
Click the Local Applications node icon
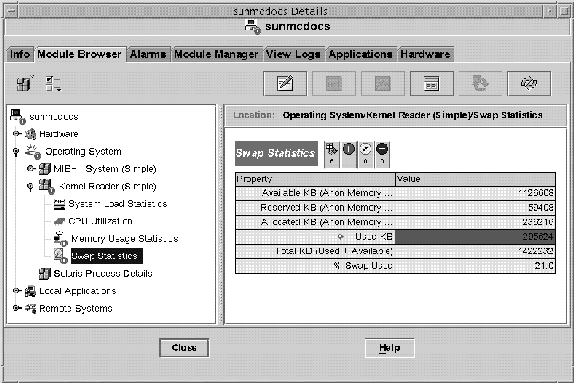coord(30,291)
